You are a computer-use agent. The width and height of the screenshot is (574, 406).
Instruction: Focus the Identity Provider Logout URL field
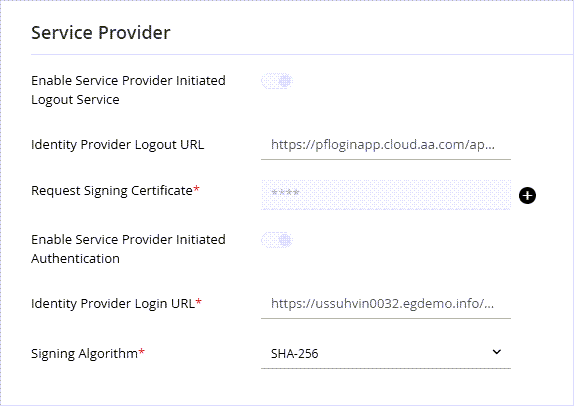pos(386,145)
